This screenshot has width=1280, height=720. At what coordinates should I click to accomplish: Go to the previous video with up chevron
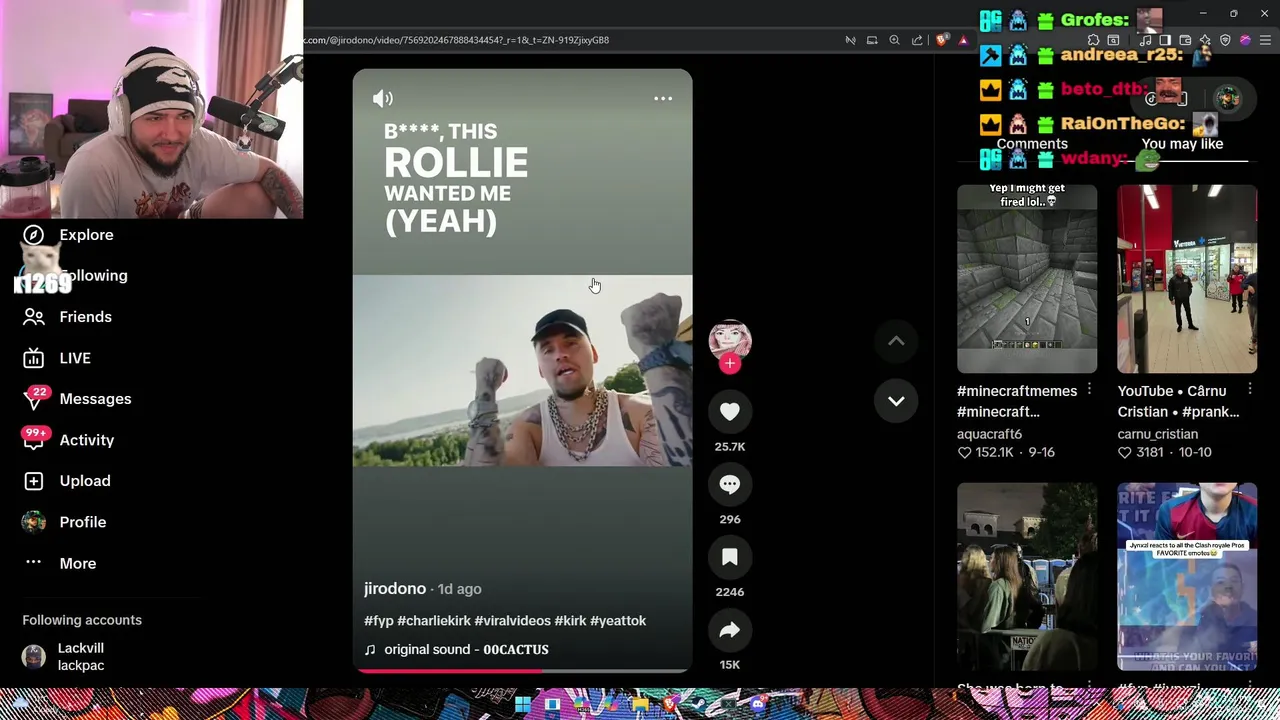pos(896,341)
